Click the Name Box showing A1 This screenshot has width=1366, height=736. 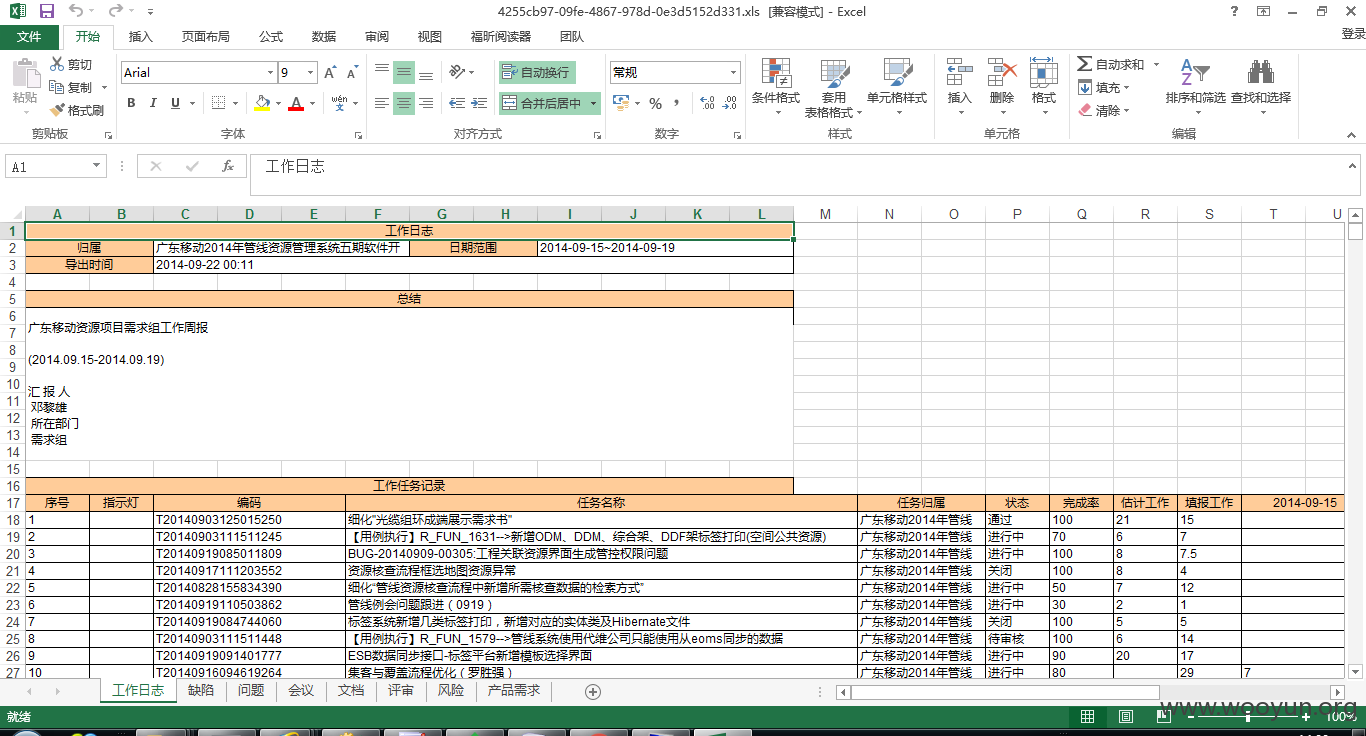click(55, 167)
